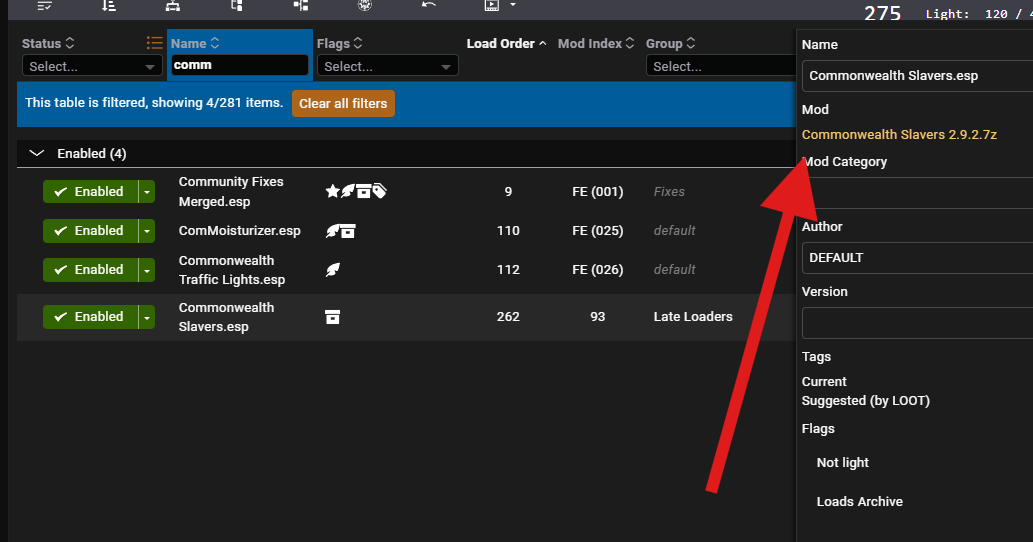Open status dropdown arrow for ComMoisturizer.esp
The image size is (1033, 542).
click(x=147, y=230)
